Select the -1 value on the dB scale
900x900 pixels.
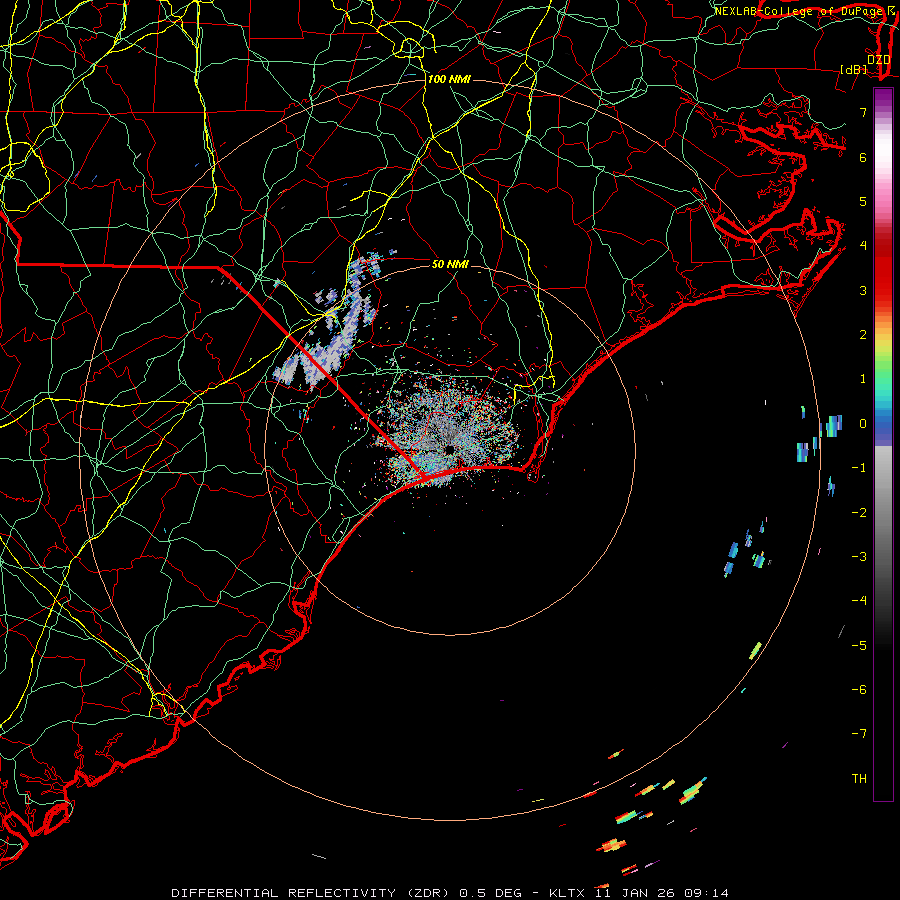pyautogui.click(x=859, y=468)
